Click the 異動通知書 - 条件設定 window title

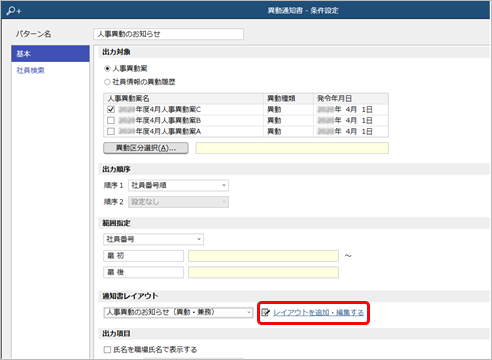[303, 11]
